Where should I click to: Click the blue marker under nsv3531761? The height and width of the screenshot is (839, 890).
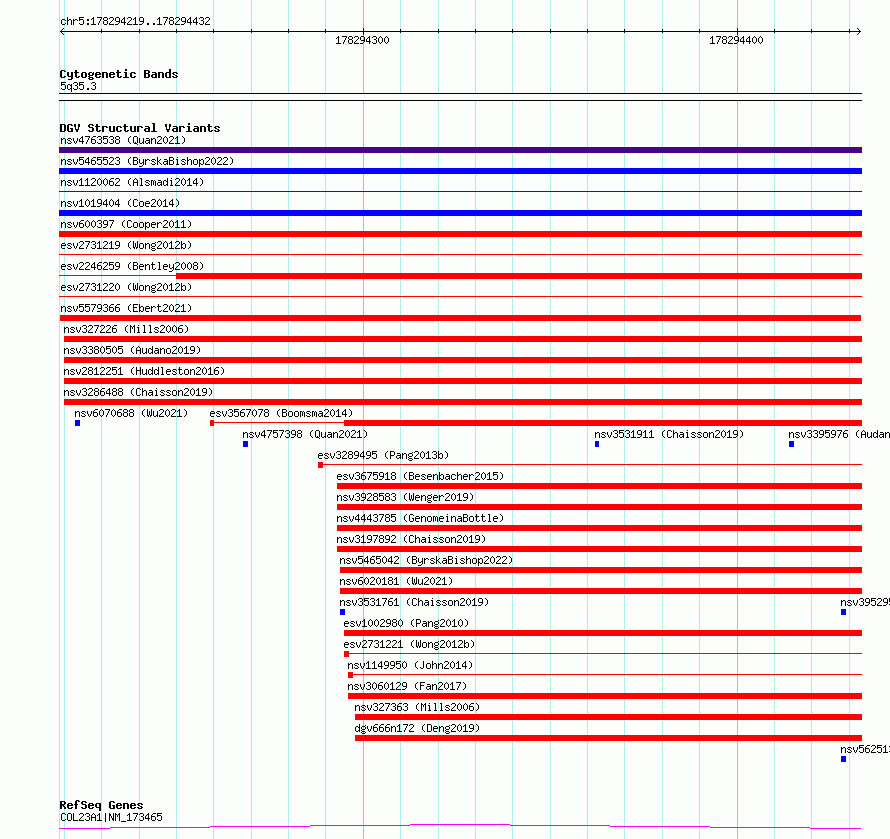coord(342,613)
